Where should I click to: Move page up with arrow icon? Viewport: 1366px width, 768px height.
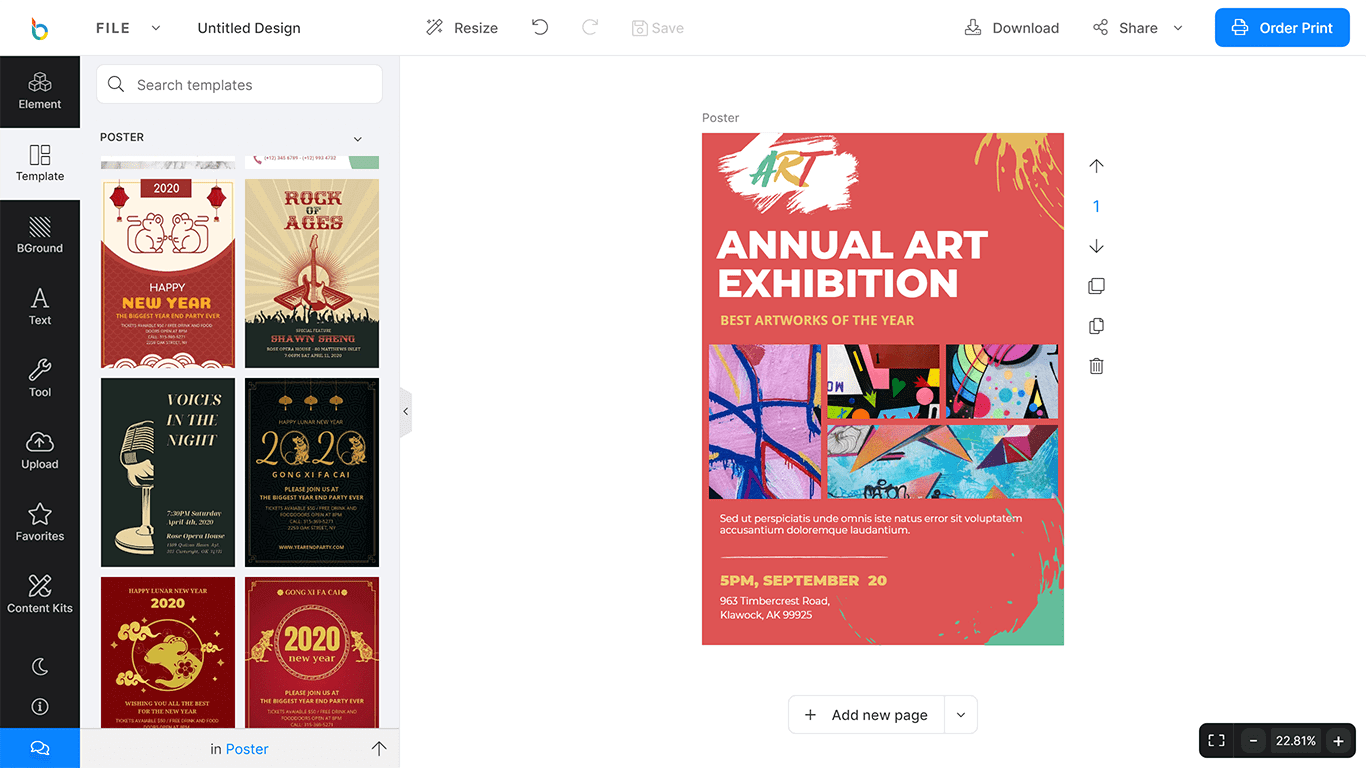pyautogui.click(x=1096, y=166)
